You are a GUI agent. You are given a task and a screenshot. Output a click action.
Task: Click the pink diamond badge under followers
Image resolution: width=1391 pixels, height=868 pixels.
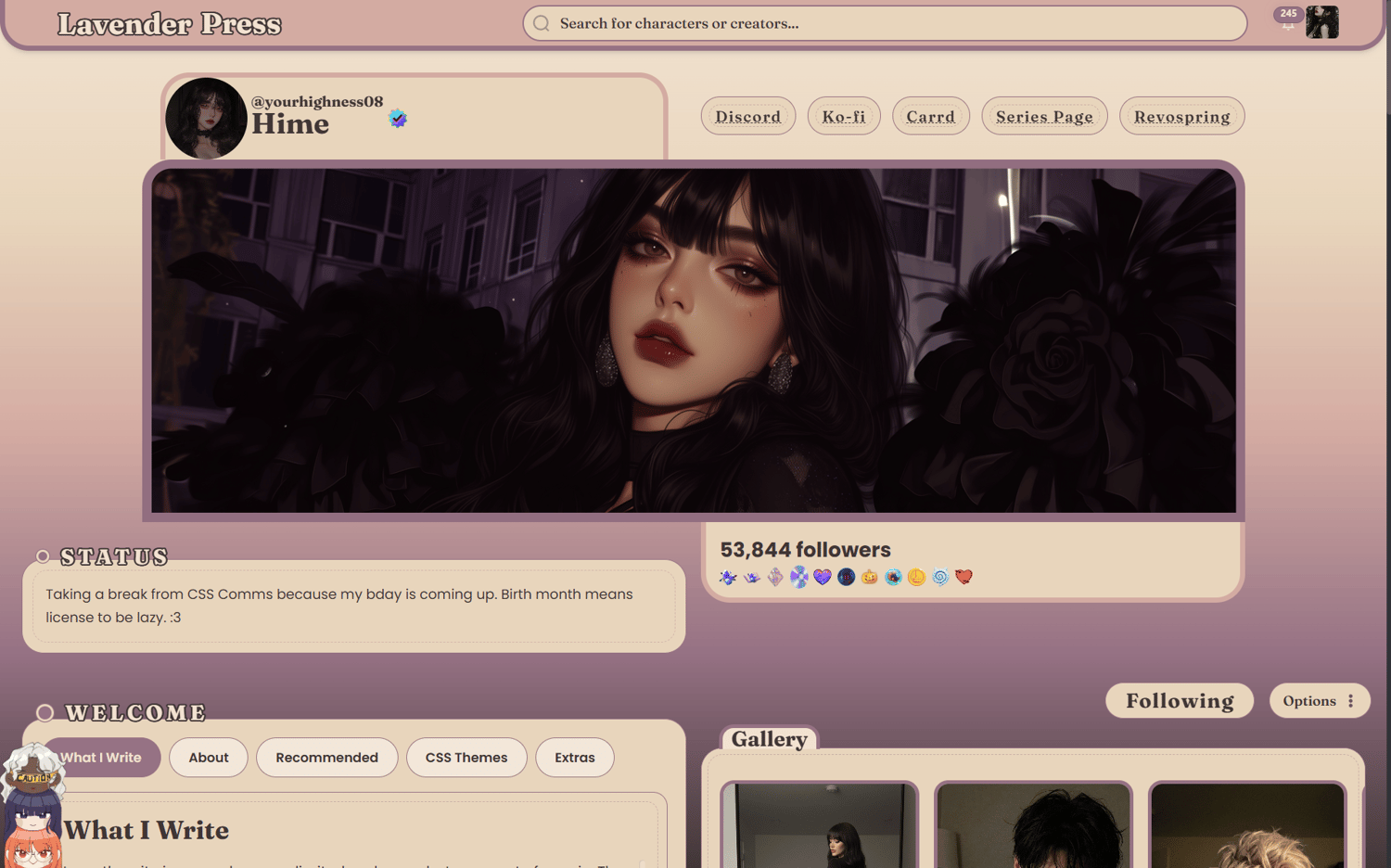tap(775, 577)
